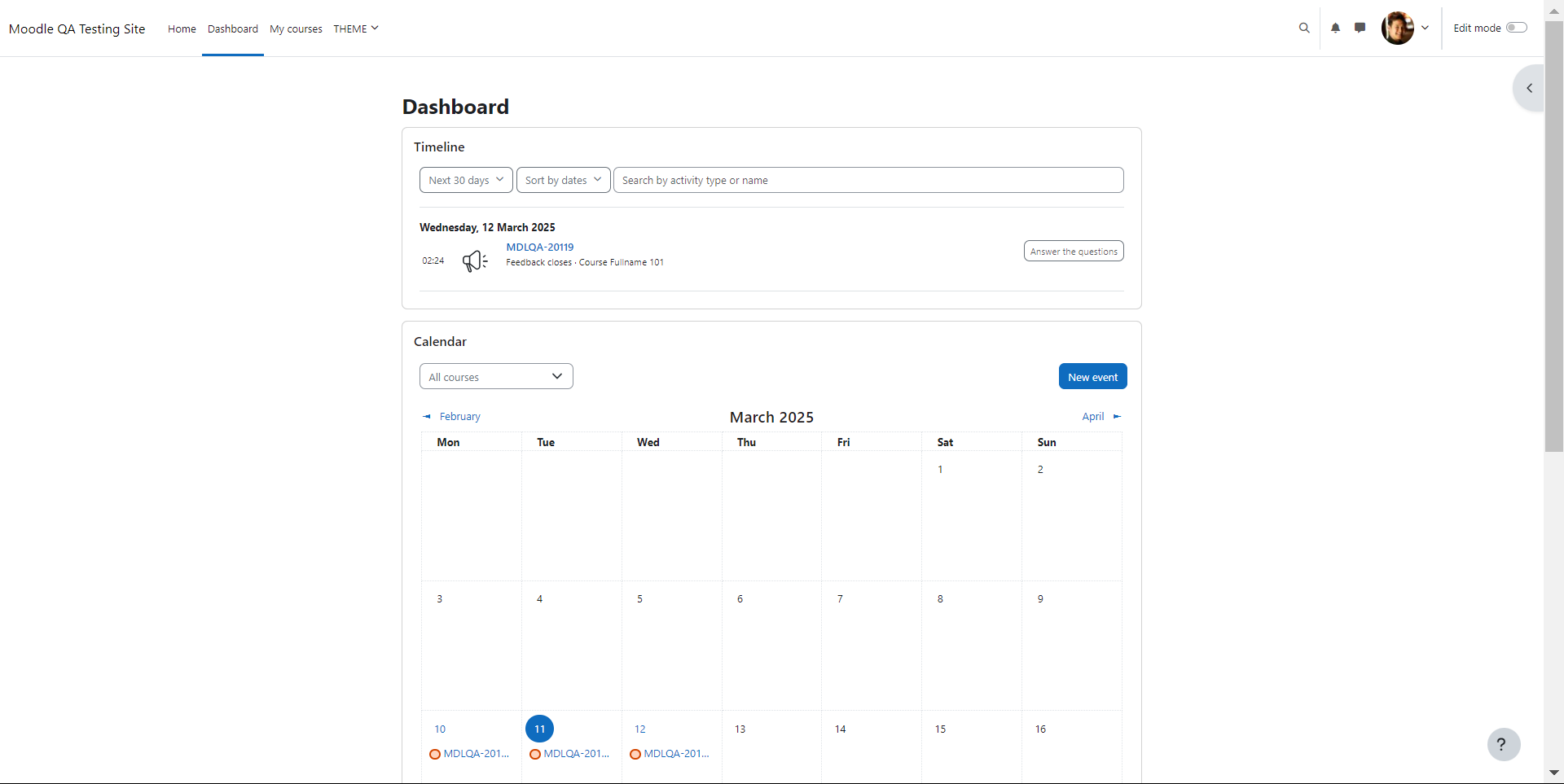The width and height of the screenshot is (1564, 784).
Task: Focus the Search by activity type field
Action: (x=868, y=180)
